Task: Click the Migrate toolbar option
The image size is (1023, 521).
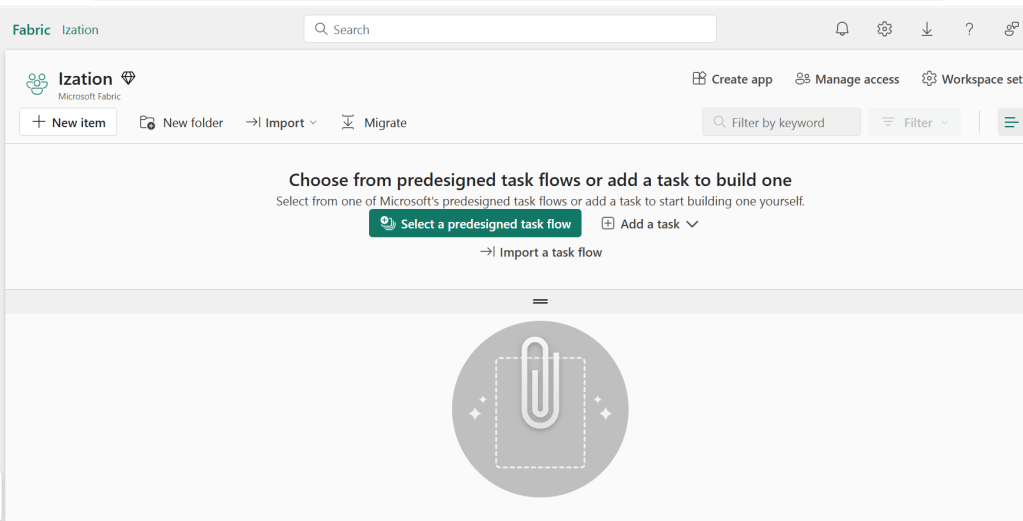Action: click(x=374, y=122)
